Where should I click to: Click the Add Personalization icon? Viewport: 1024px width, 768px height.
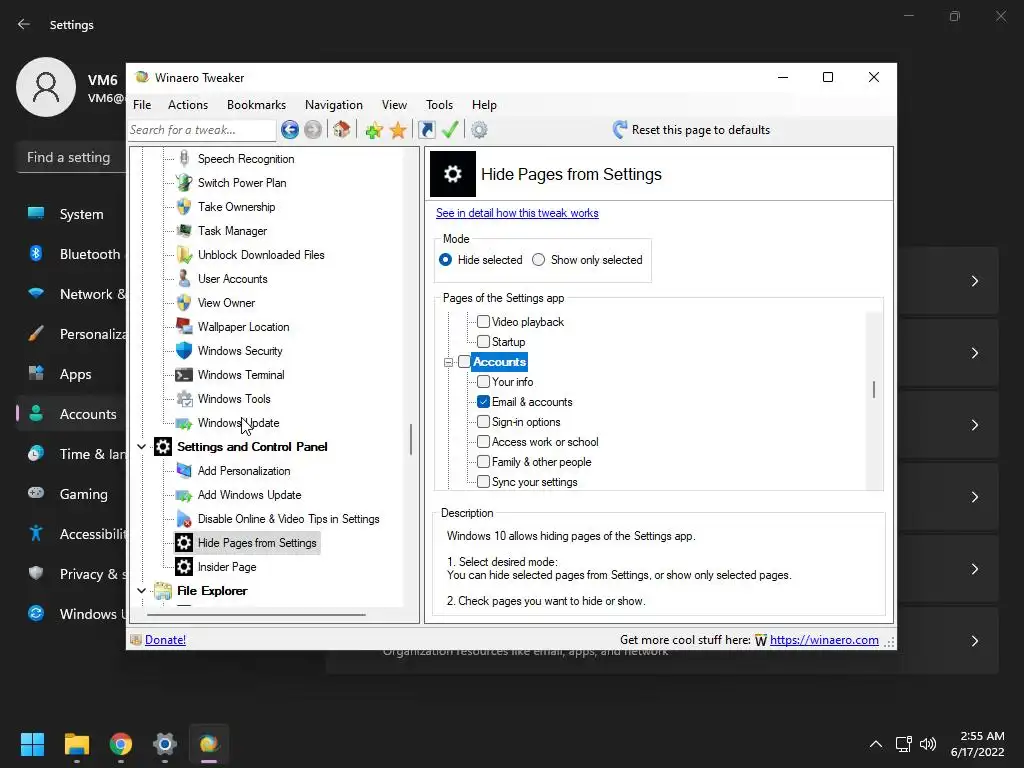tap(184, 471)
